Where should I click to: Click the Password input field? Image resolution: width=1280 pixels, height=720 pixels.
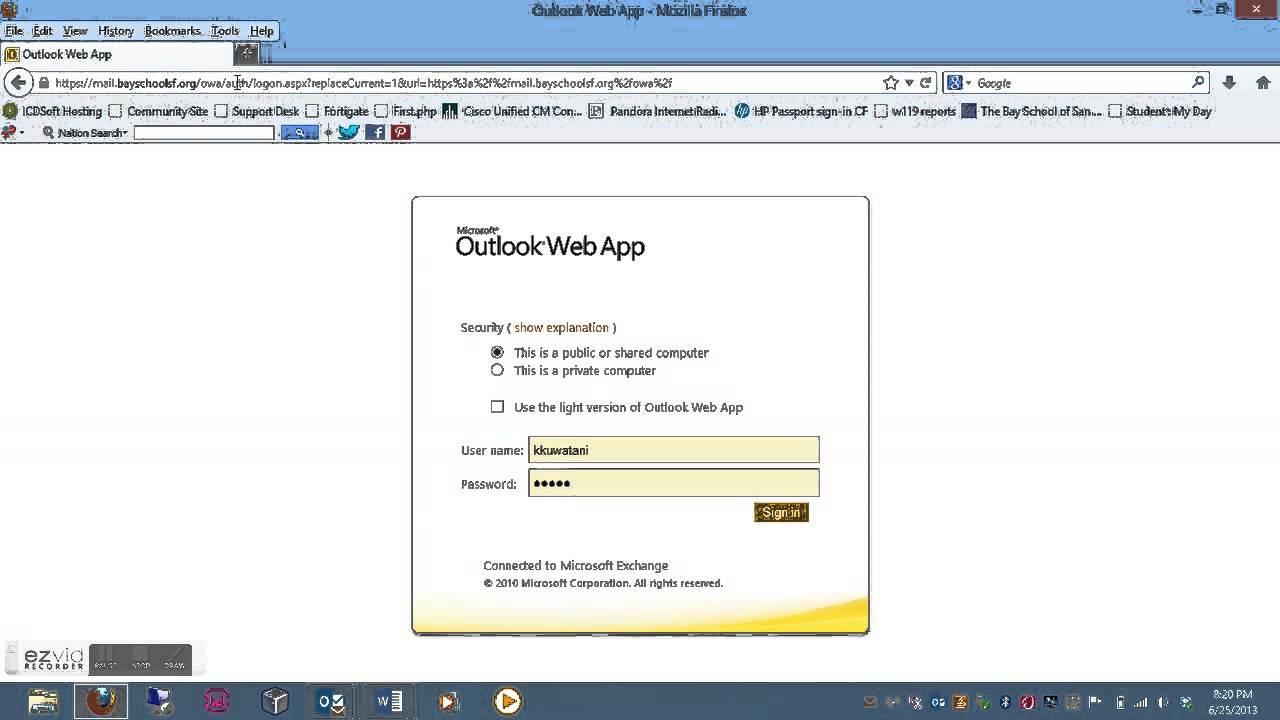coord(674,483)
